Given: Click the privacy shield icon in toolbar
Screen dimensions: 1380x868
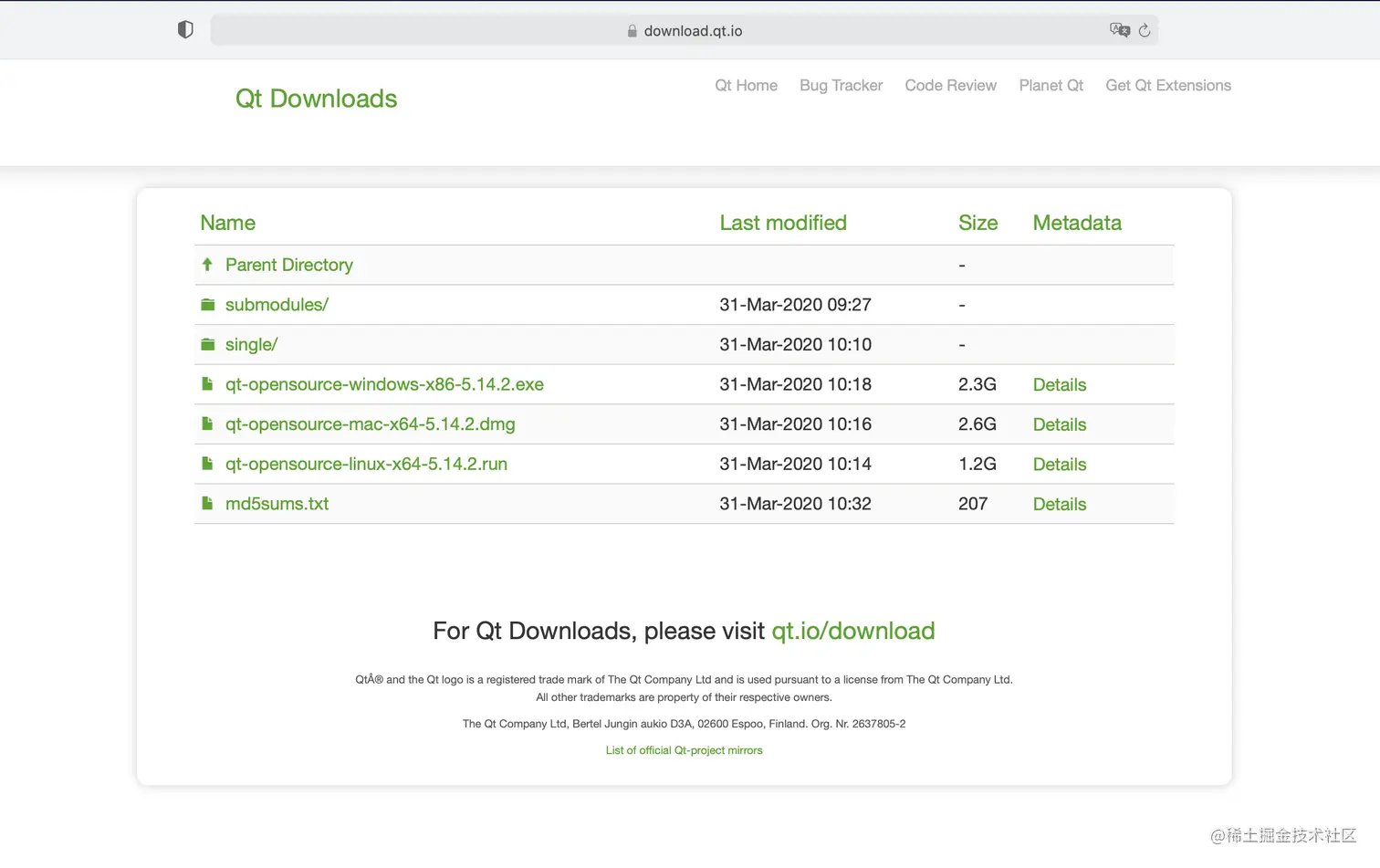Looking at the screenshot, I should coord(185,30).
